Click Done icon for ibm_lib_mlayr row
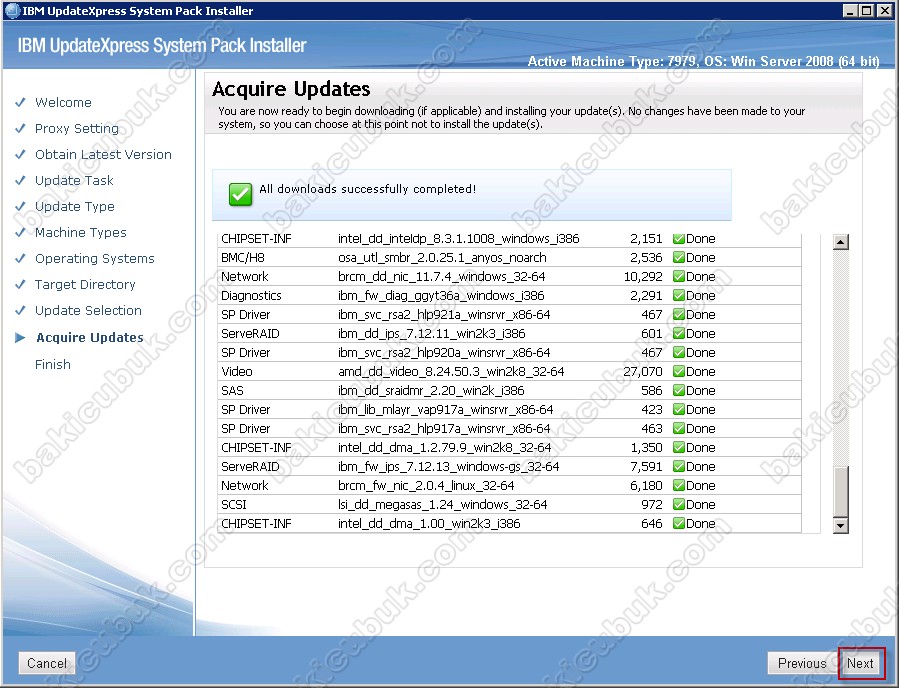 (679, 409)
